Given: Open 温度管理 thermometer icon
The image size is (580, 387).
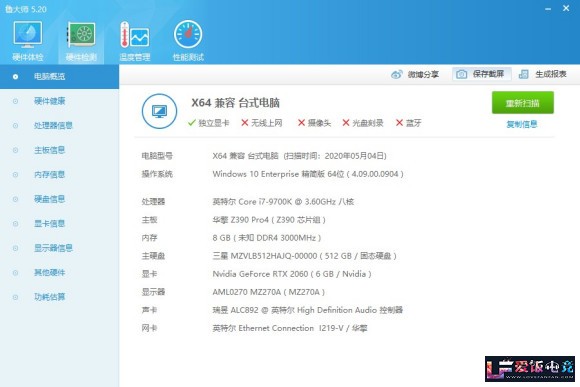Looking at the screenshot, I should (x=134, y=35).
